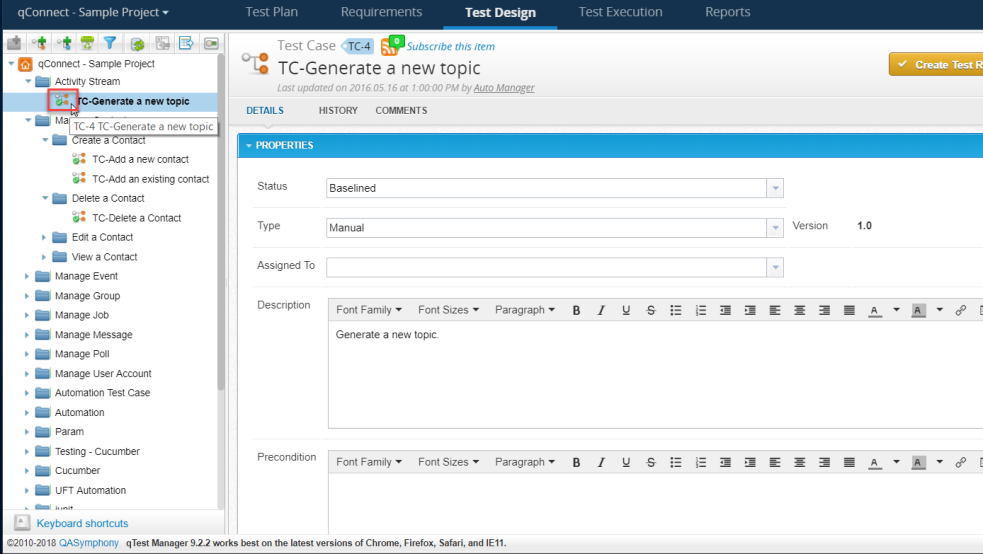Open the HISTORY tab

tap(338, 110)
